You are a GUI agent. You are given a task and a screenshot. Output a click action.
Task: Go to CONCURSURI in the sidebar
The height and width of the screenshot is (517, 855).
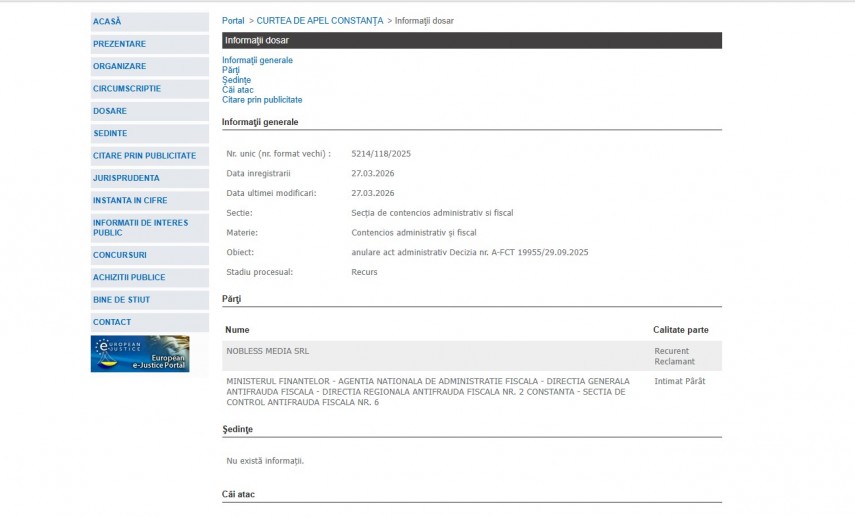(120, 255)
